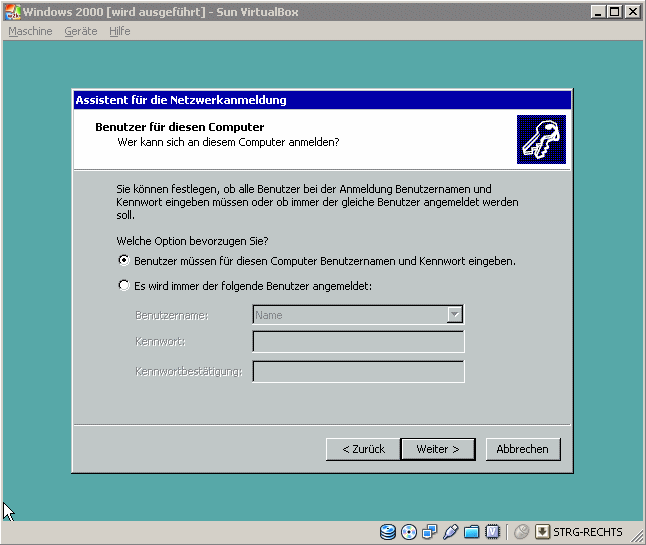
Task: Click the virtualization chip status icon
Action: coord(493,532)
